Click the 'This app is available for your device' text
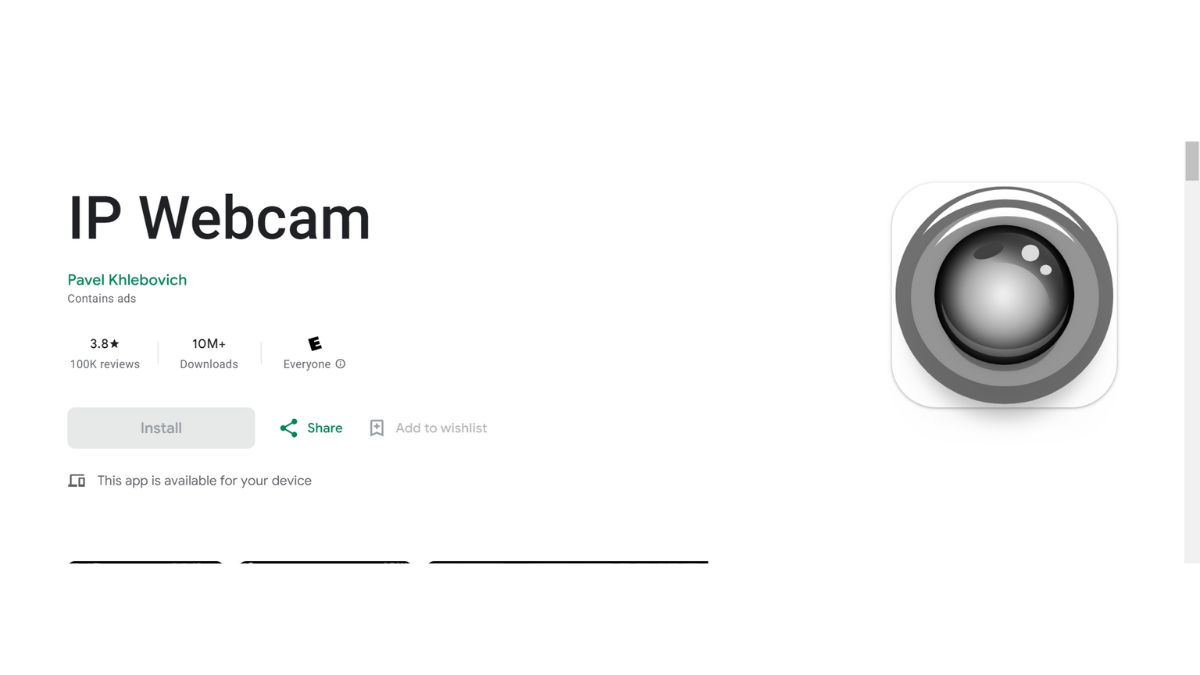The image size is (1200, 675). pyautogui.click(x=204, y=481)
